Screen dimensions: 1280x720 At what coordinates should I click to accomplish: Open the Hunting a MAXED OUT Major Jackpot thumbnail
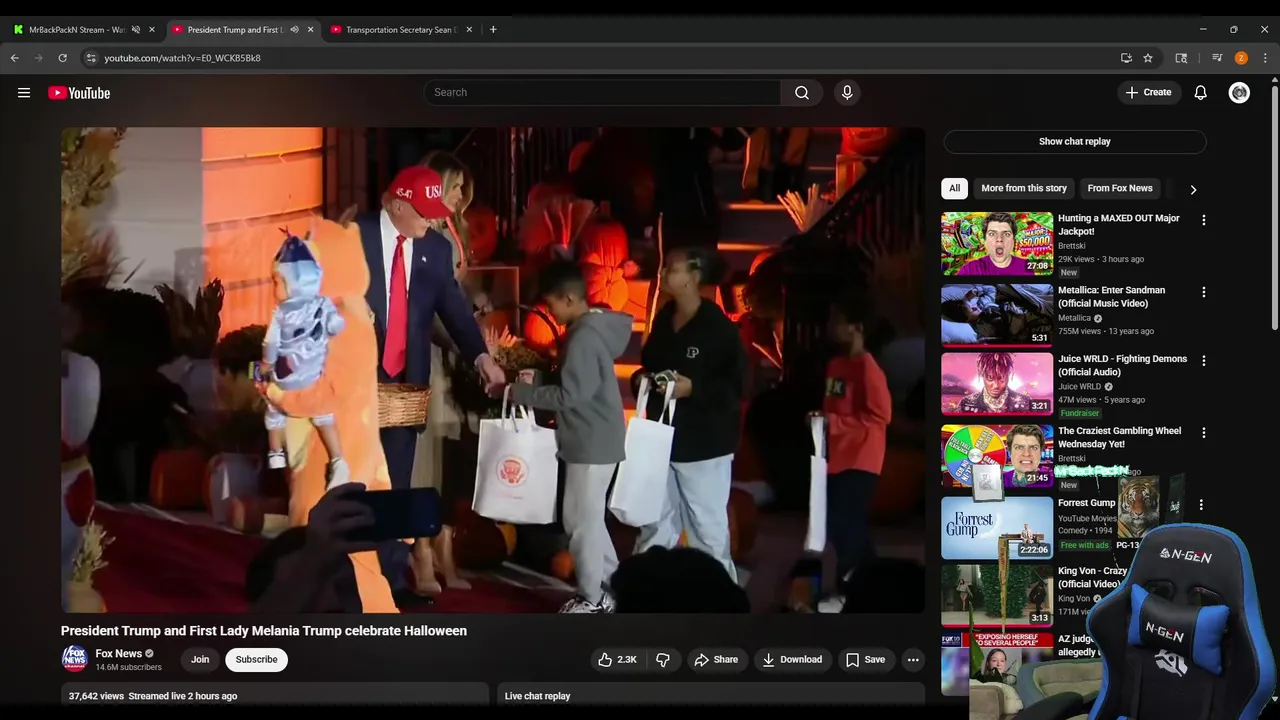coord(997,243)
